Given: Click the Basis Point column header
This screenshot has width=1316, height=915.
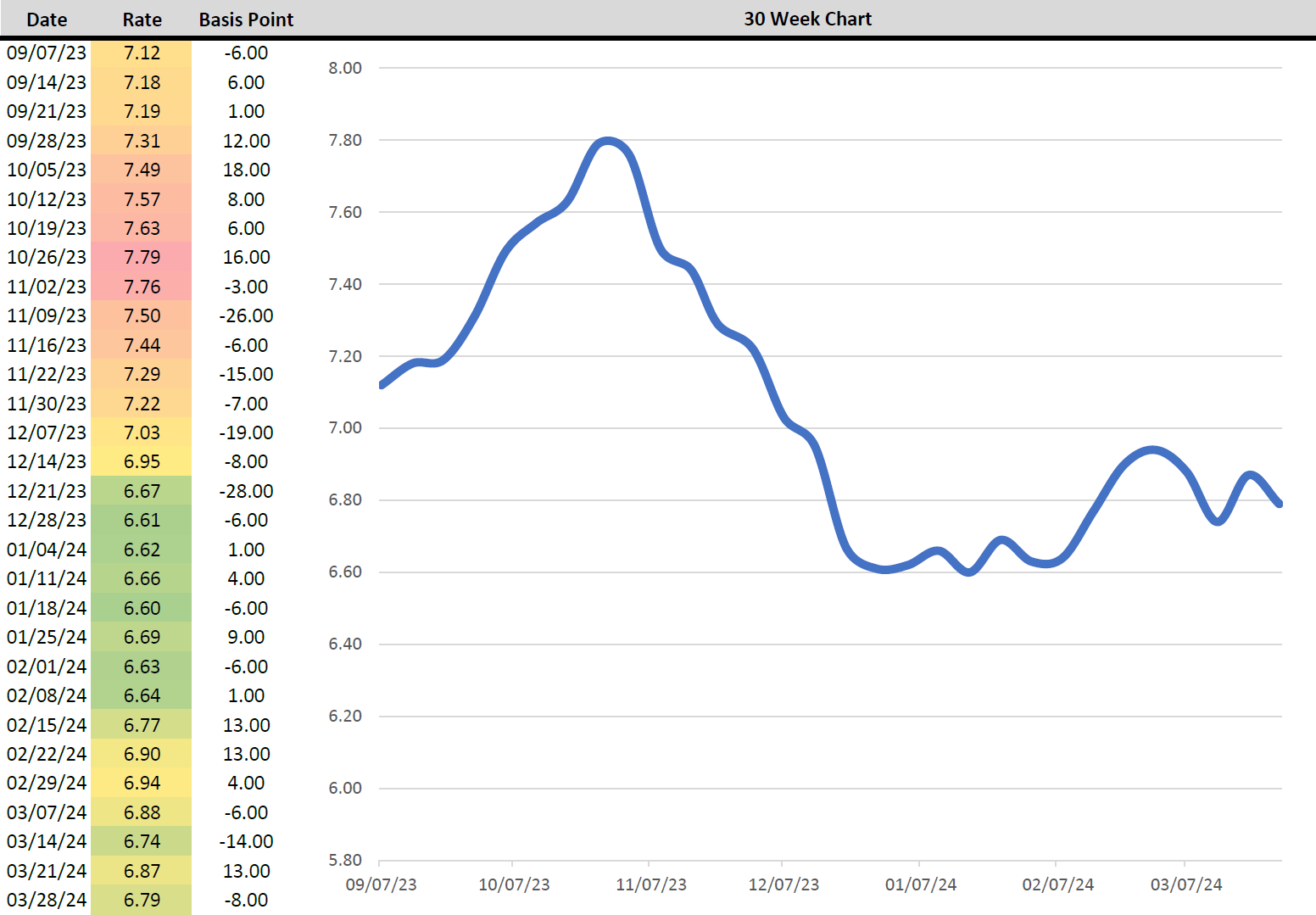Looking at the screenshot, I should [x=246, y=20].
